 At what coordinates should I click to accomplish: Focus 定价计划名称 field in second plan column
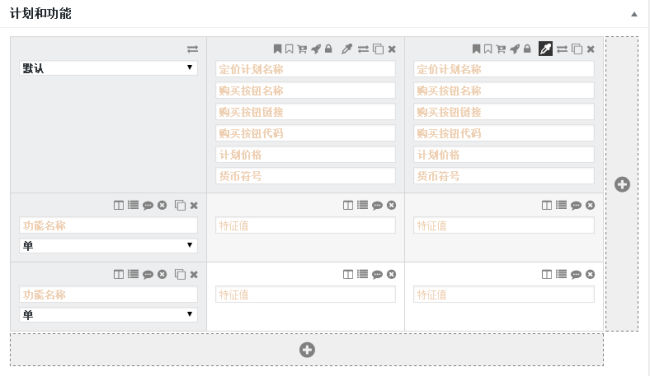(504, 69)
